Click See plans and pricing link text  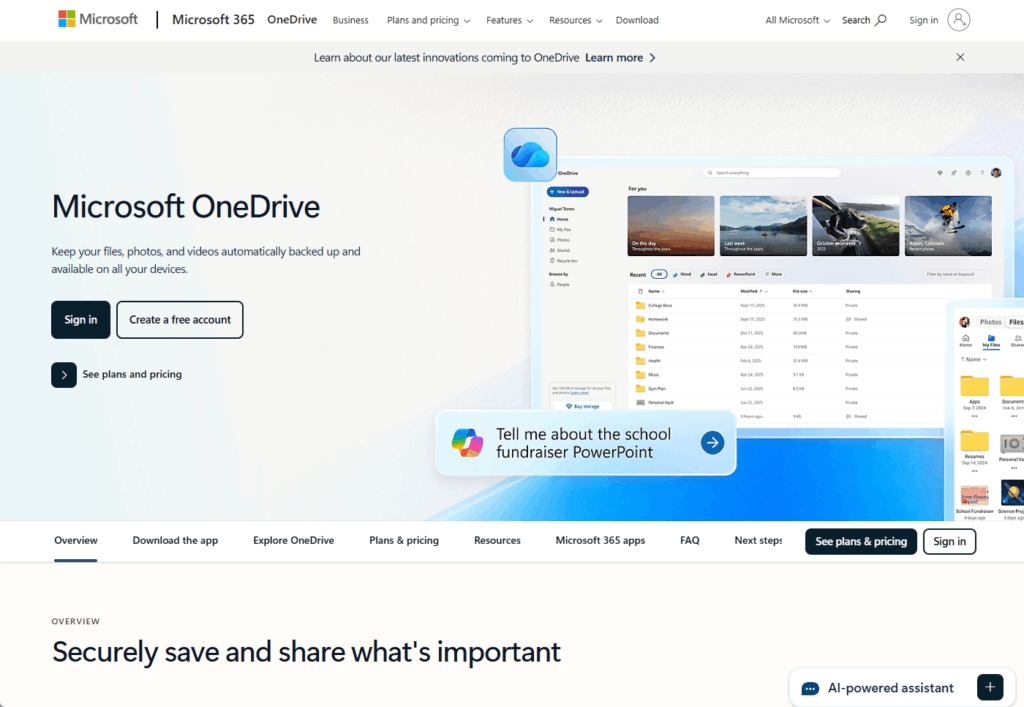(x=132, y=374)
